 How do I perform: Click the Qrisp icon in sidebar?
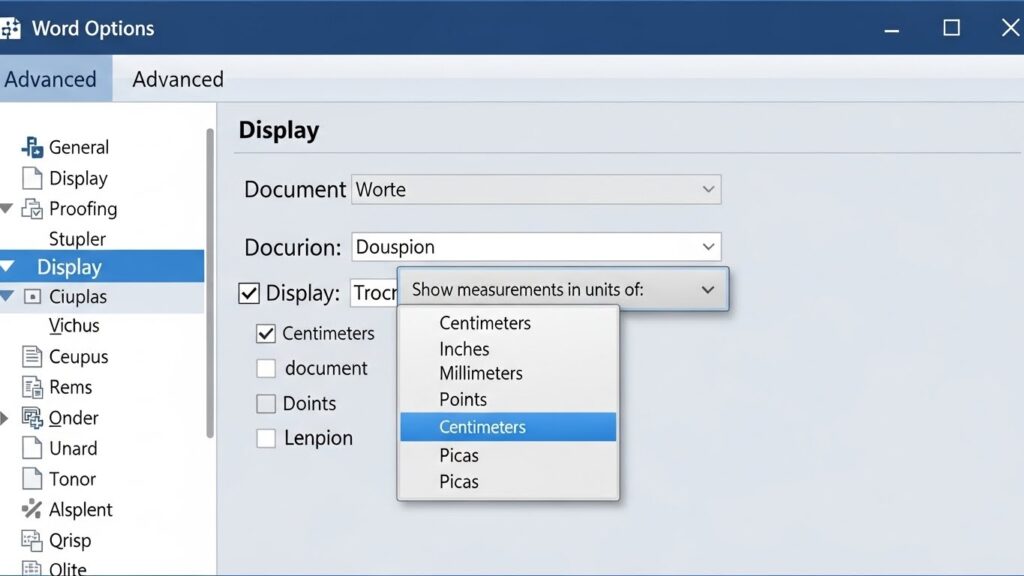pyautogui.click(x=32, y=541)
